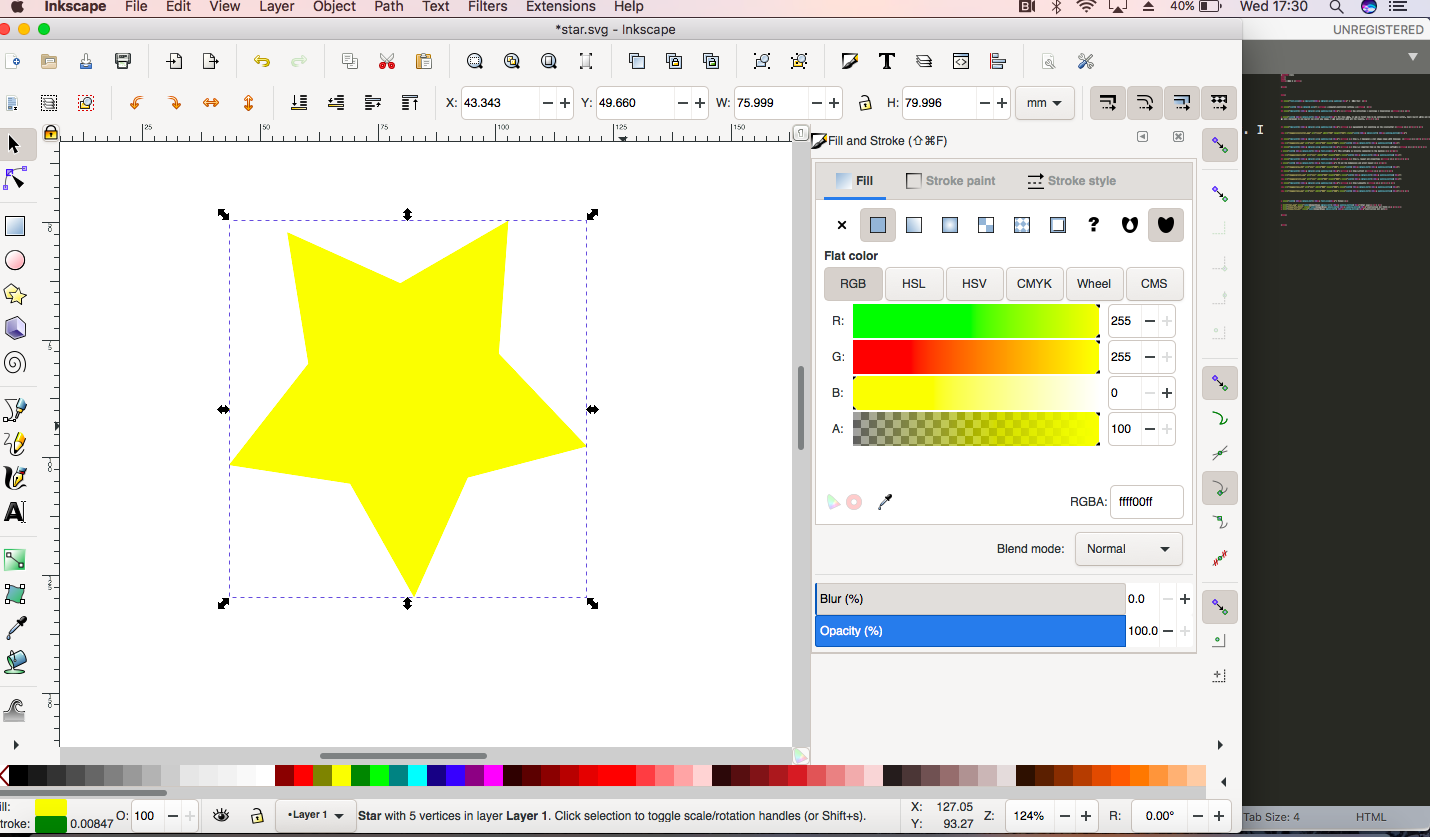Screen dimensions: 1430x837
Task: Select the Calligraphy tool
Action: pyautogui.click(x=15, y=478)
